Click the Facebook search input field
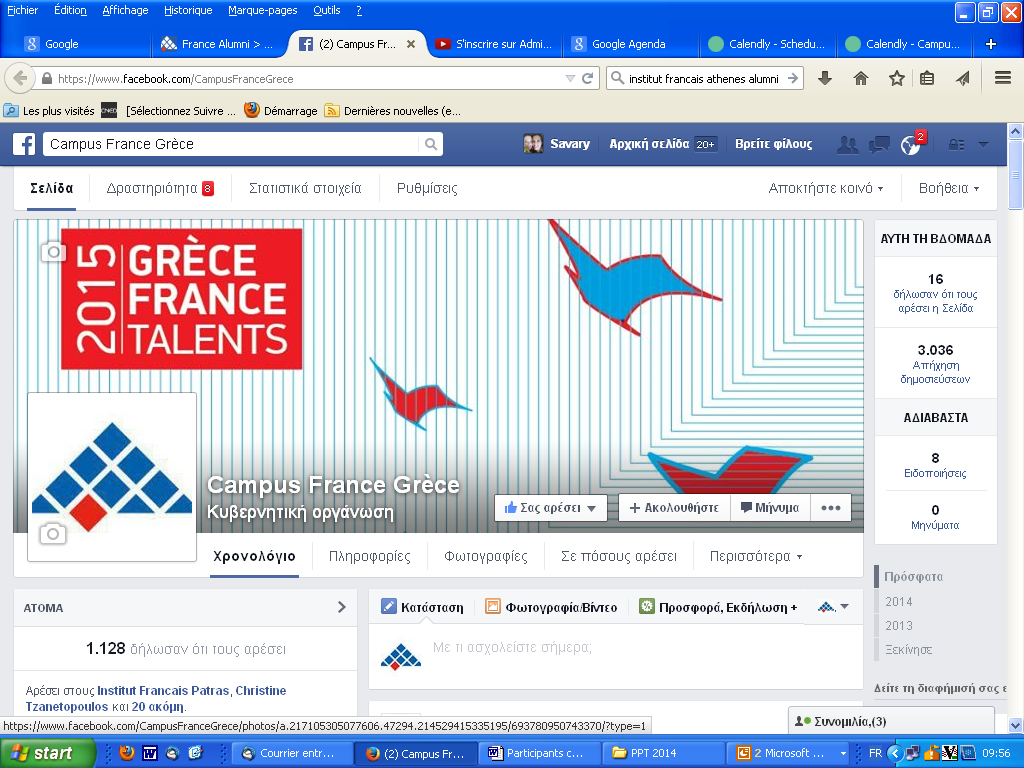Image resolution: width=1024 pixels, height=768 pixels. [233, 144]
